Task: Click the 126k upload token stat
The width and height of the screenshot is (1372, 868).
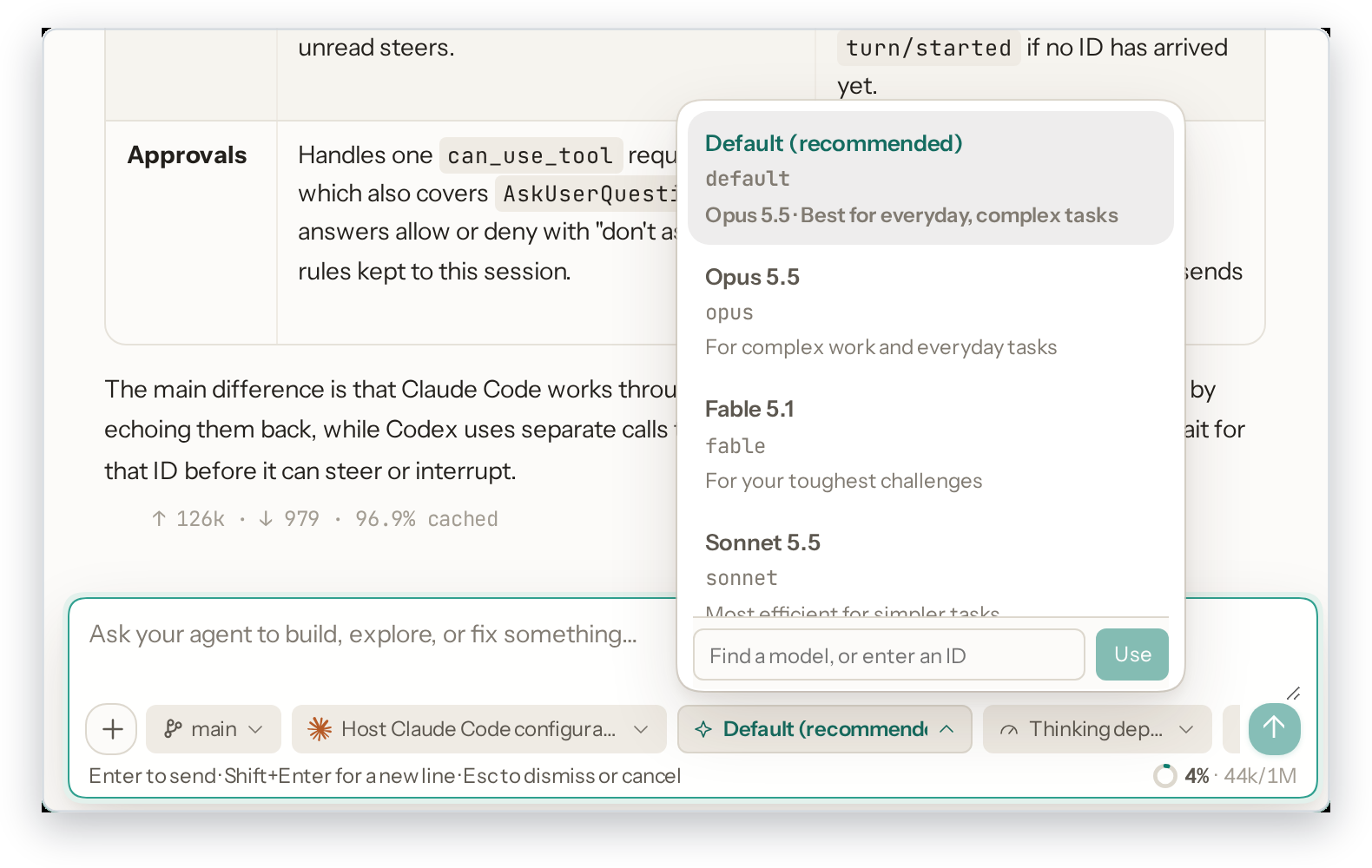Action: tap(188, 519)
